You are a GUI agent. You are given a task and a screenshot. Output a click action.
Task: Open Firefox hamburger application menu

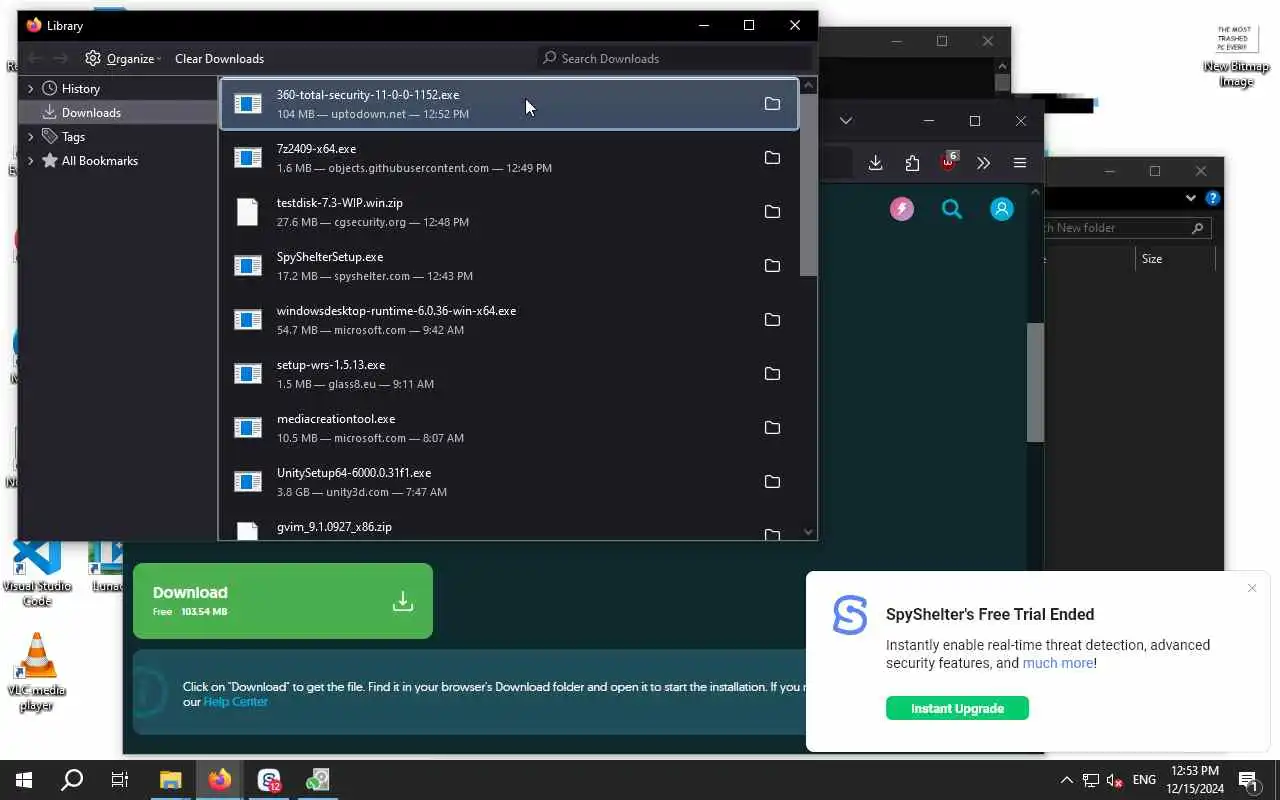point(1020,163)
